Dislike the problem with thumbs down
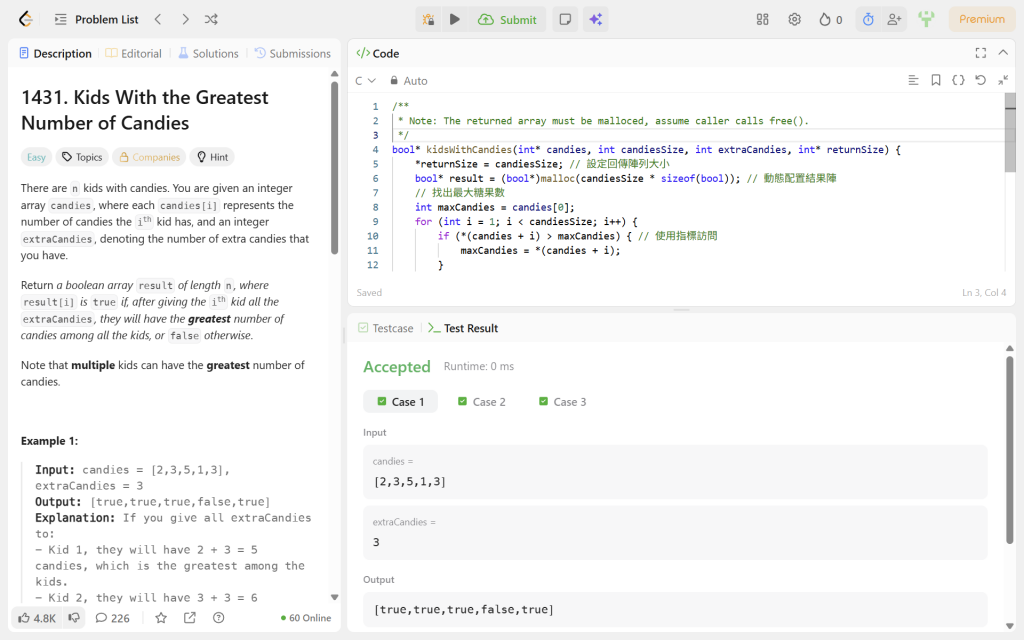The image size is (1024, 640). 74,618
